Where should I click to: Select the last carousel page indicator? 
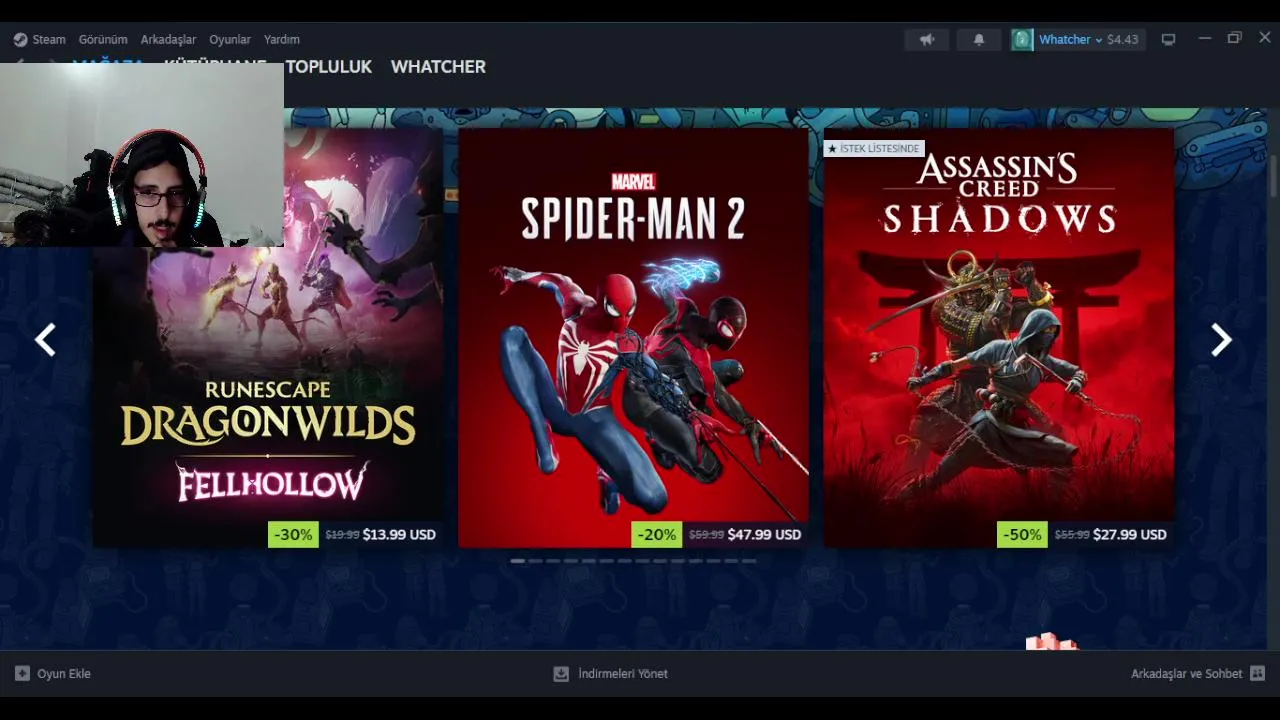coord(749,561)
